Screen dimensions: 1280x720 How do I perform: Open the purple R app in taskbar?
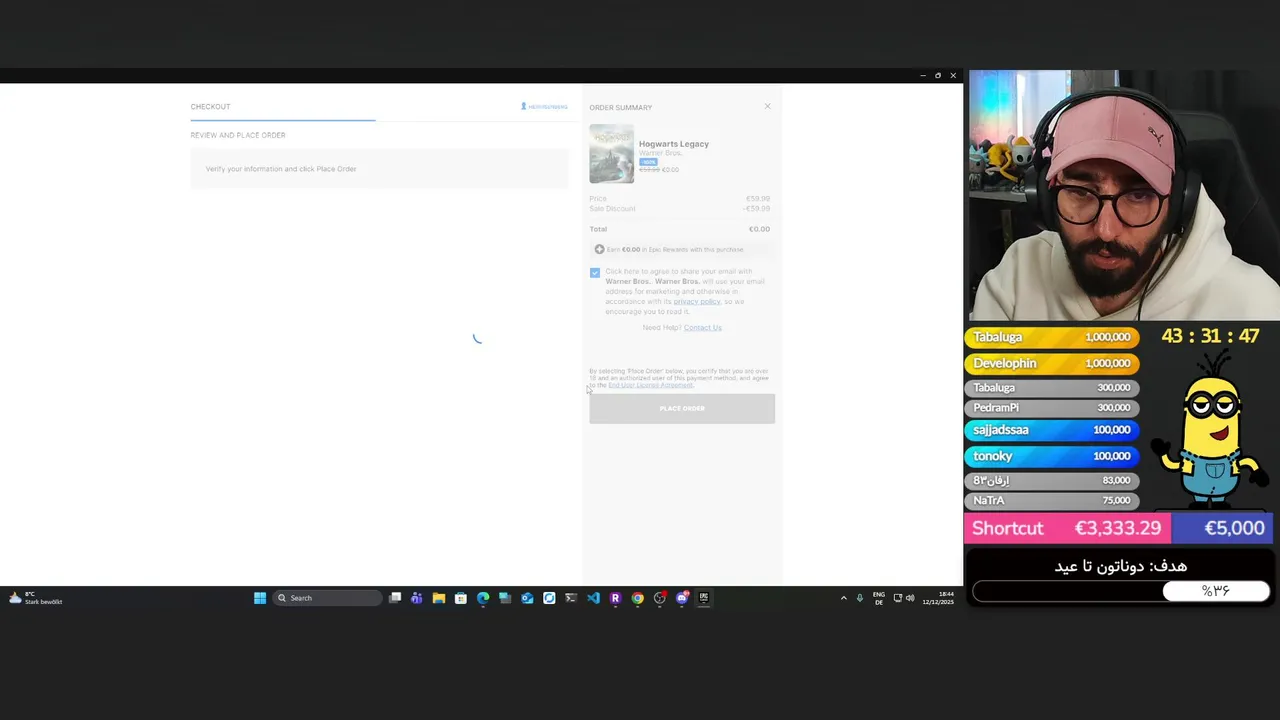[615, 598]
